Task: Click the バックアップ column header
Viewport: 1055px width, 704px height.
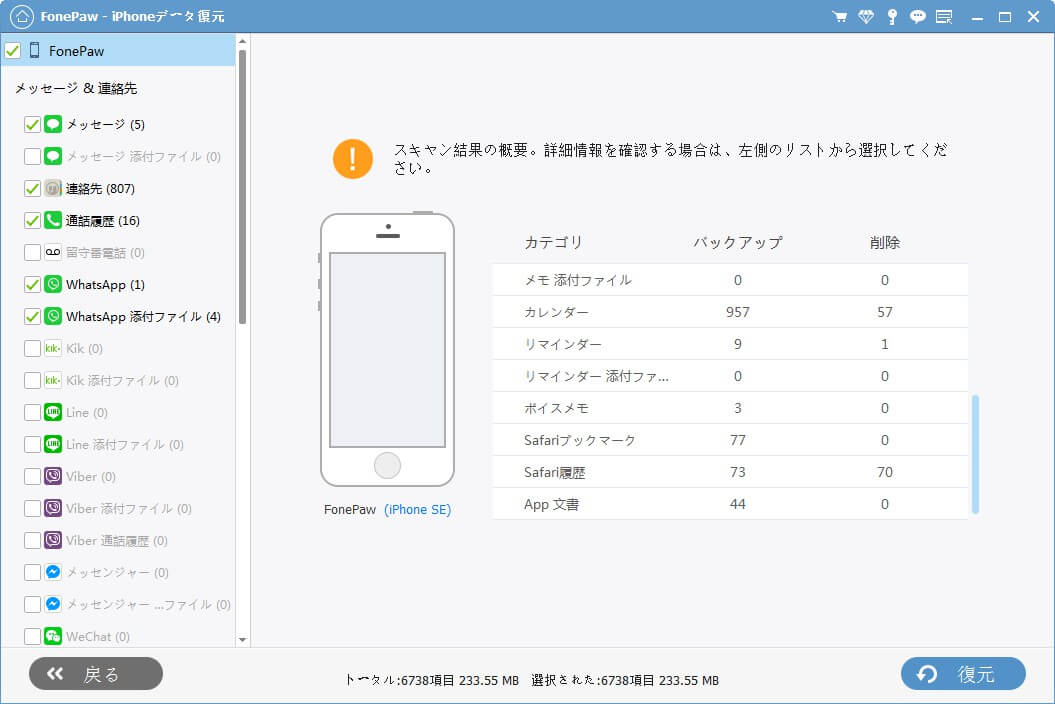Action: coord(737,242)
